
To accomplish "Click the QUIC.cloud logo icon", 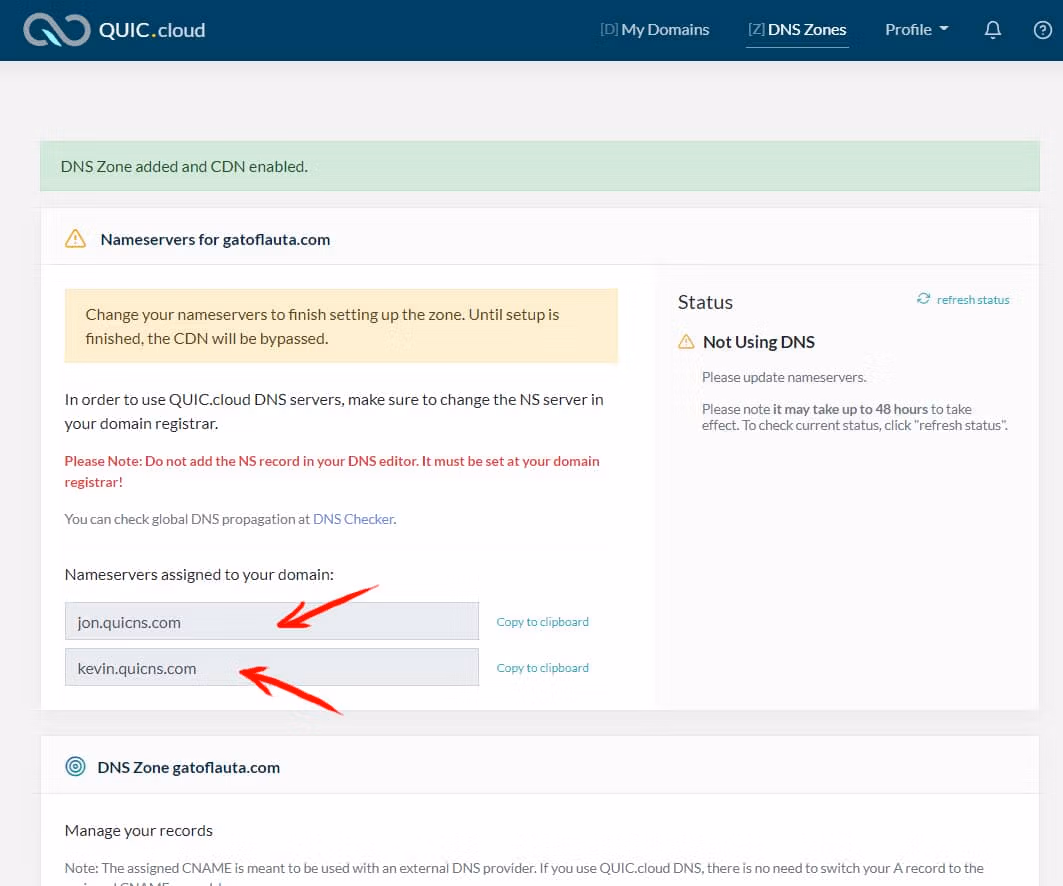I will coord(56,30).
